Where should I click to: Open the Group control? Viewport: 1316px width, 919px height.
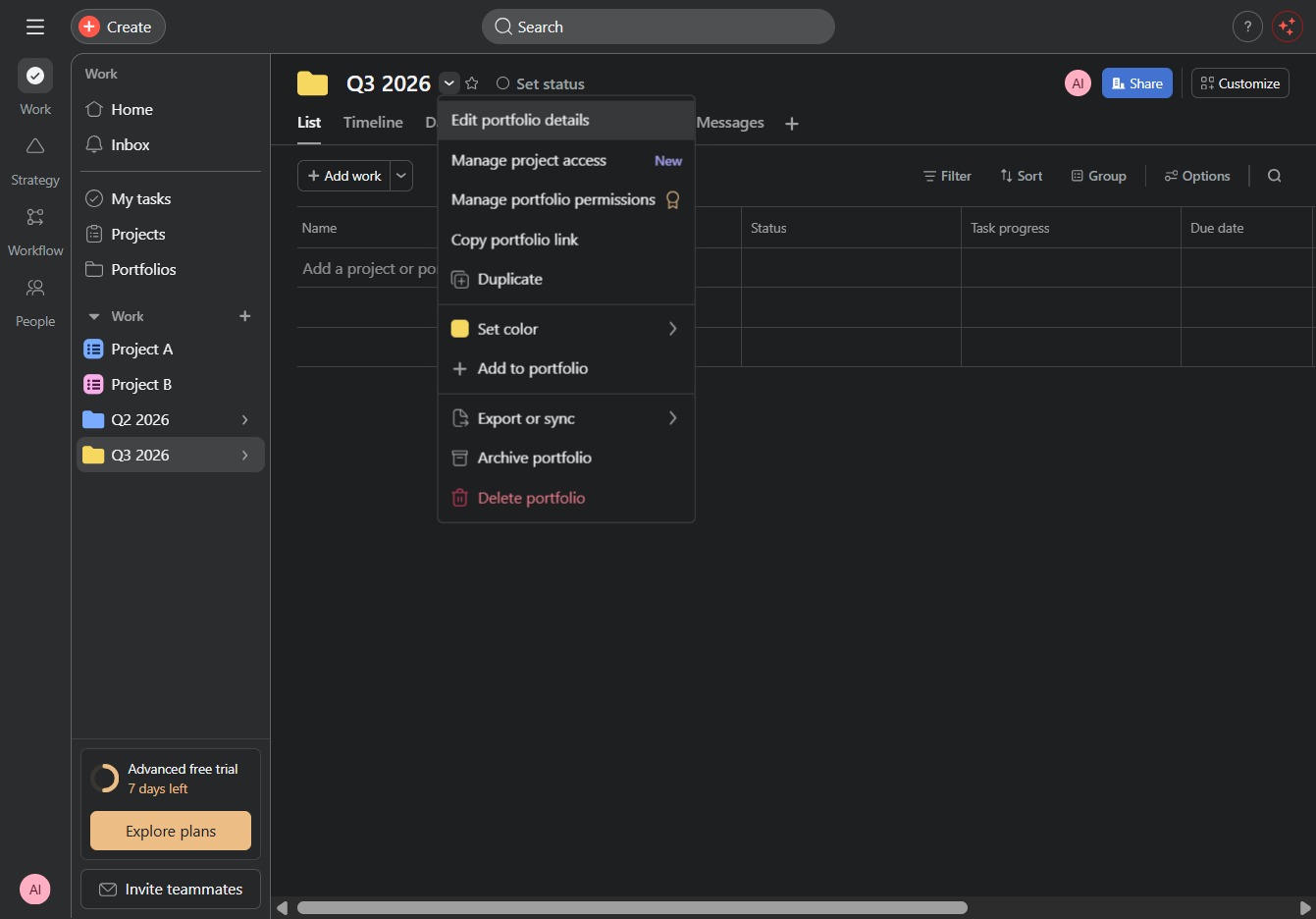pos(1098,176)
